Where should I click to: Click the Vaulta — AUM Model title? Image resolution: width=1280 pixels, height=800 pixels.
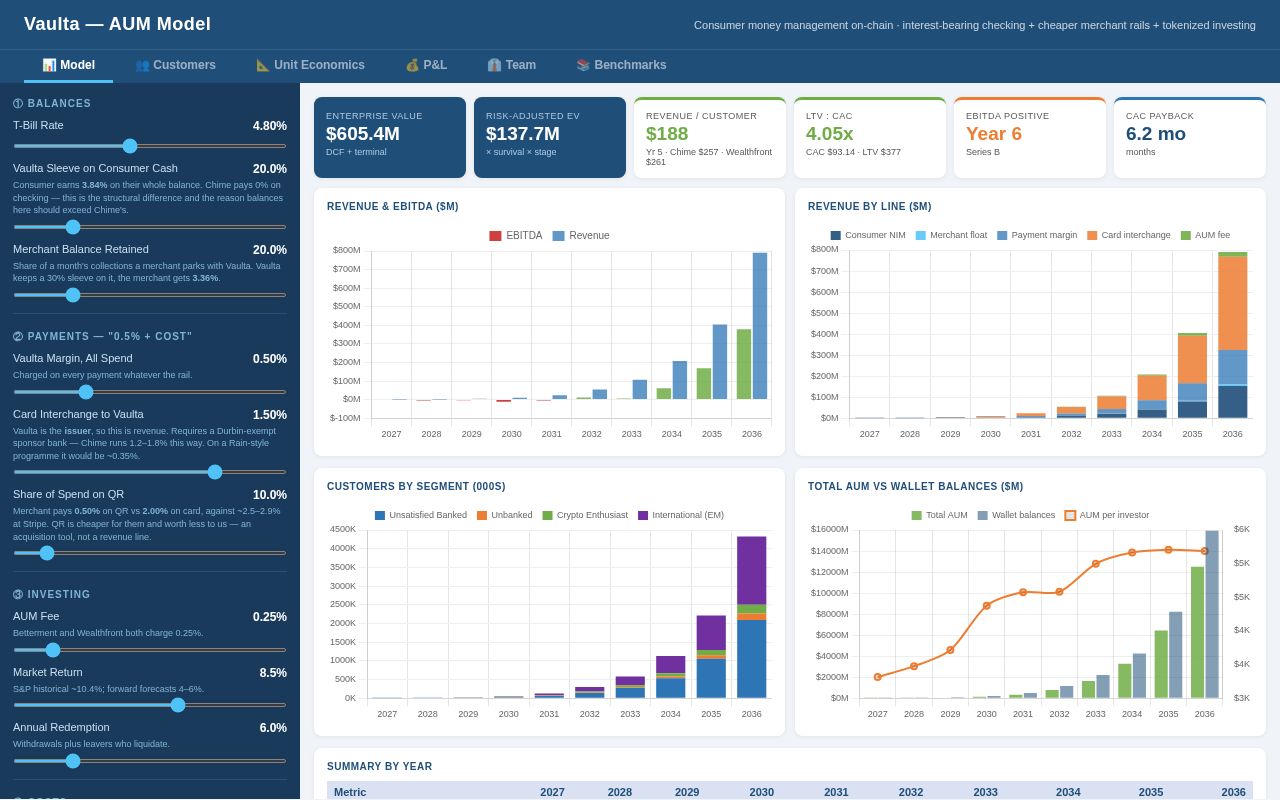tap(118, 24)
